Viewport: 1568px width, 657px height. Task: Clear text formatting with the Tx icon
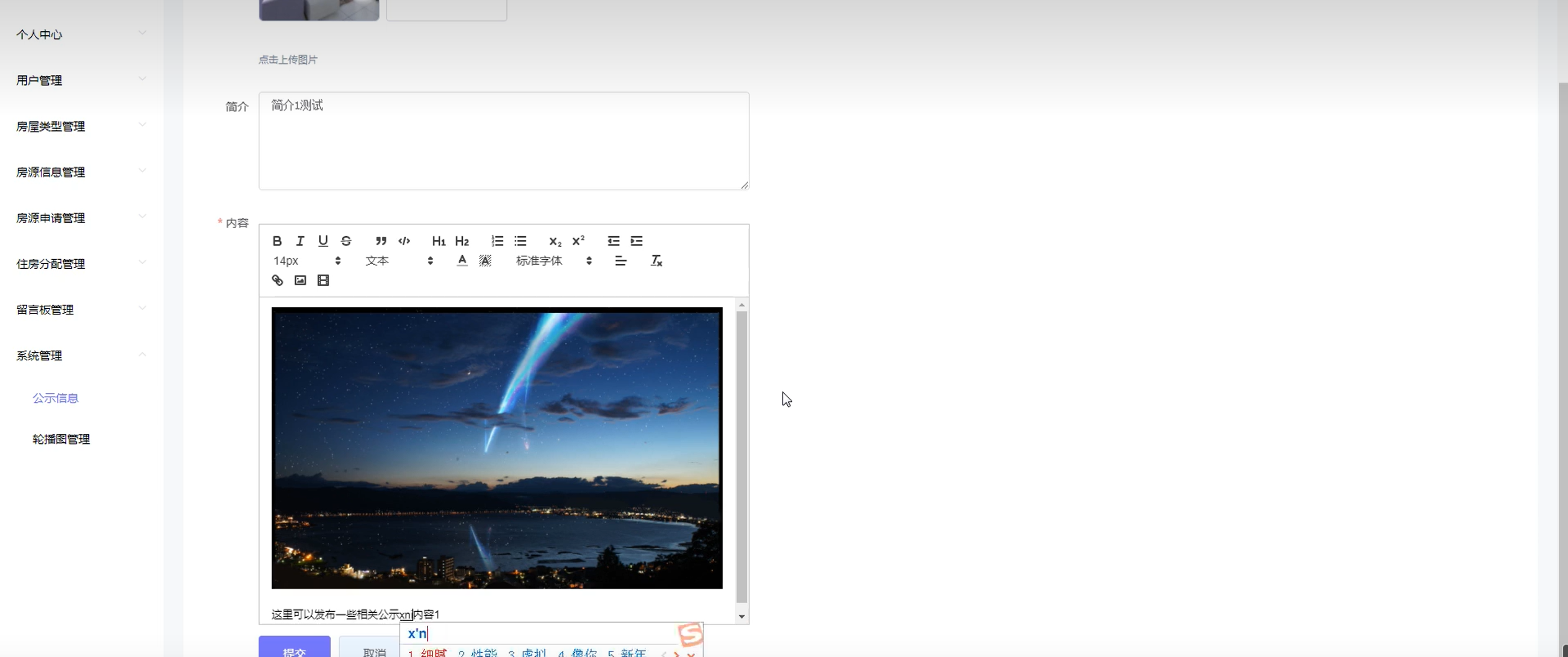coord(656,261)
